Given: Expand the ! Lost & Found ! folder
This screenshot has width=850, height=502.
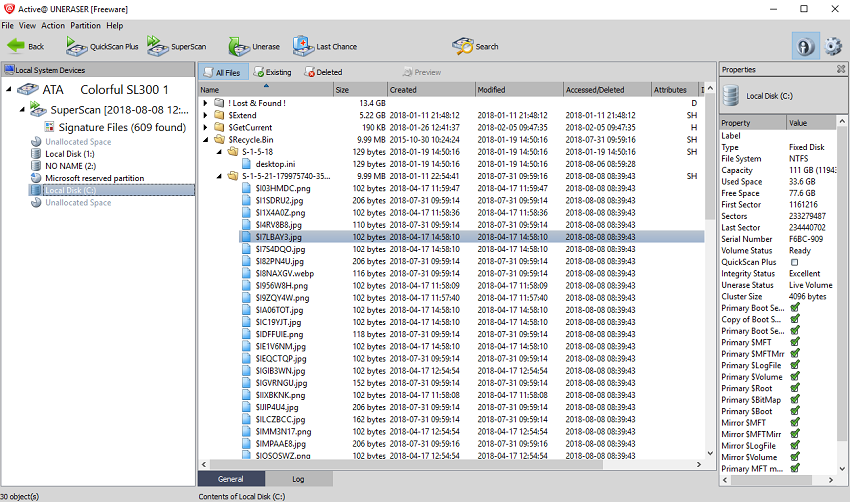Looking at the screenshot, I should (205, 103).
